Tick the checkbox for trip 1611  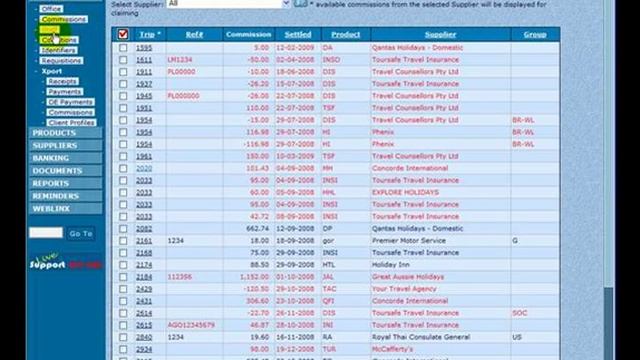pos(123,60)
